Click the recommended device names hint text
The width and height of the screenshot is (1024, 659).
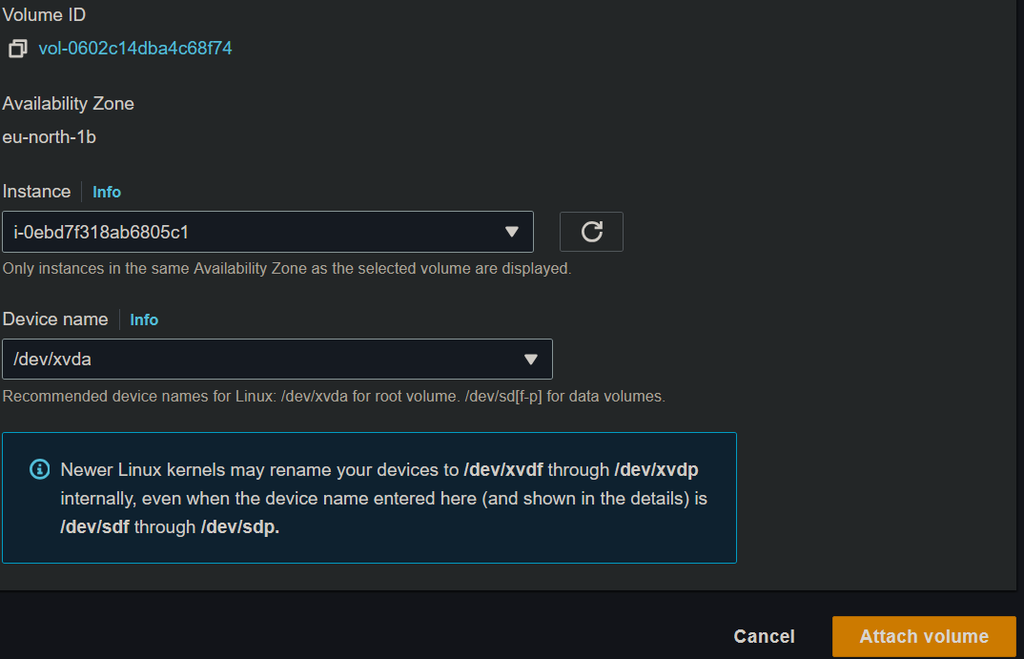(333, 397)
